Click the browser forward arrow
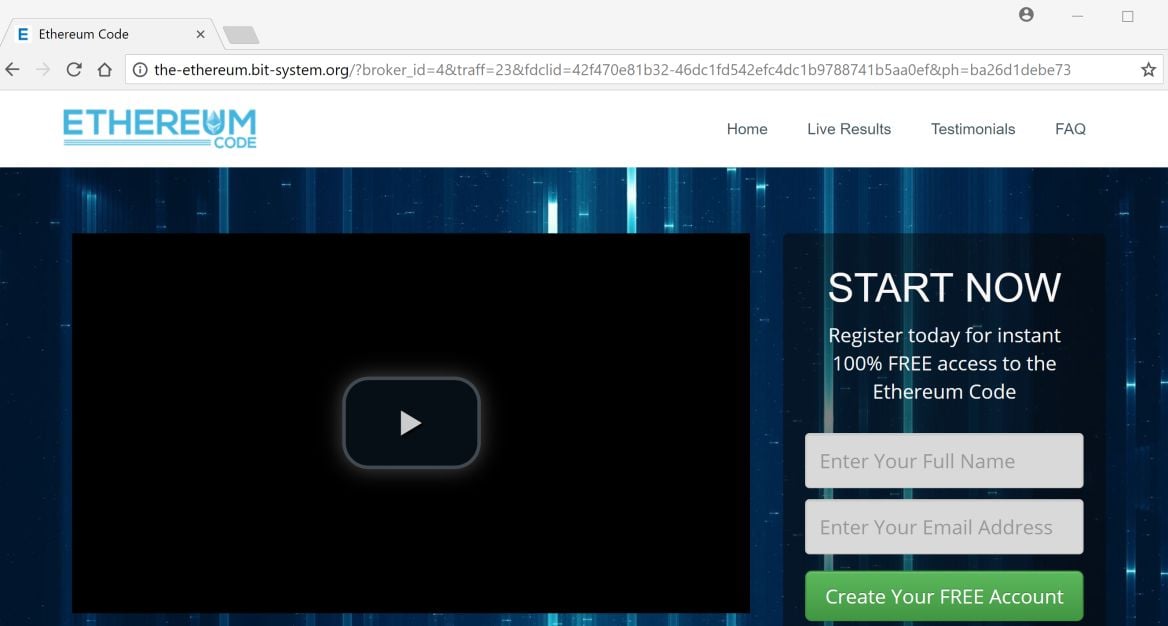 [42, 69]
